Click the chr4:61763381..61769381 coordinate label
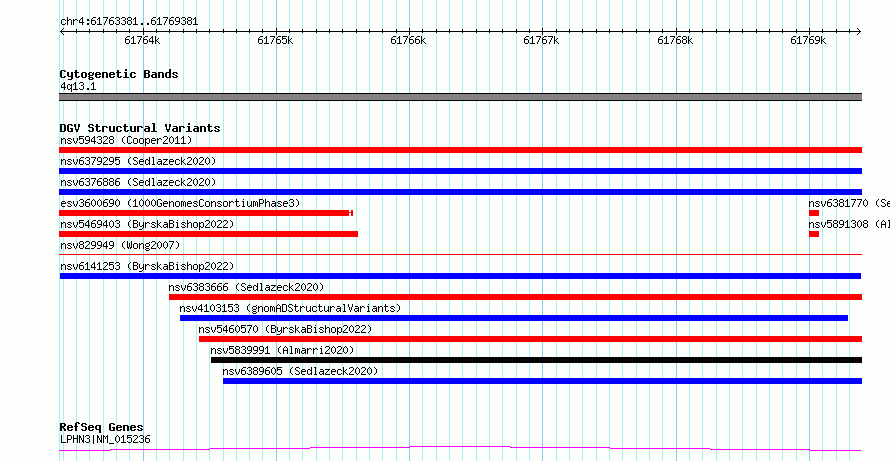This screenshot has height=461, width=890. coord(129,22)
